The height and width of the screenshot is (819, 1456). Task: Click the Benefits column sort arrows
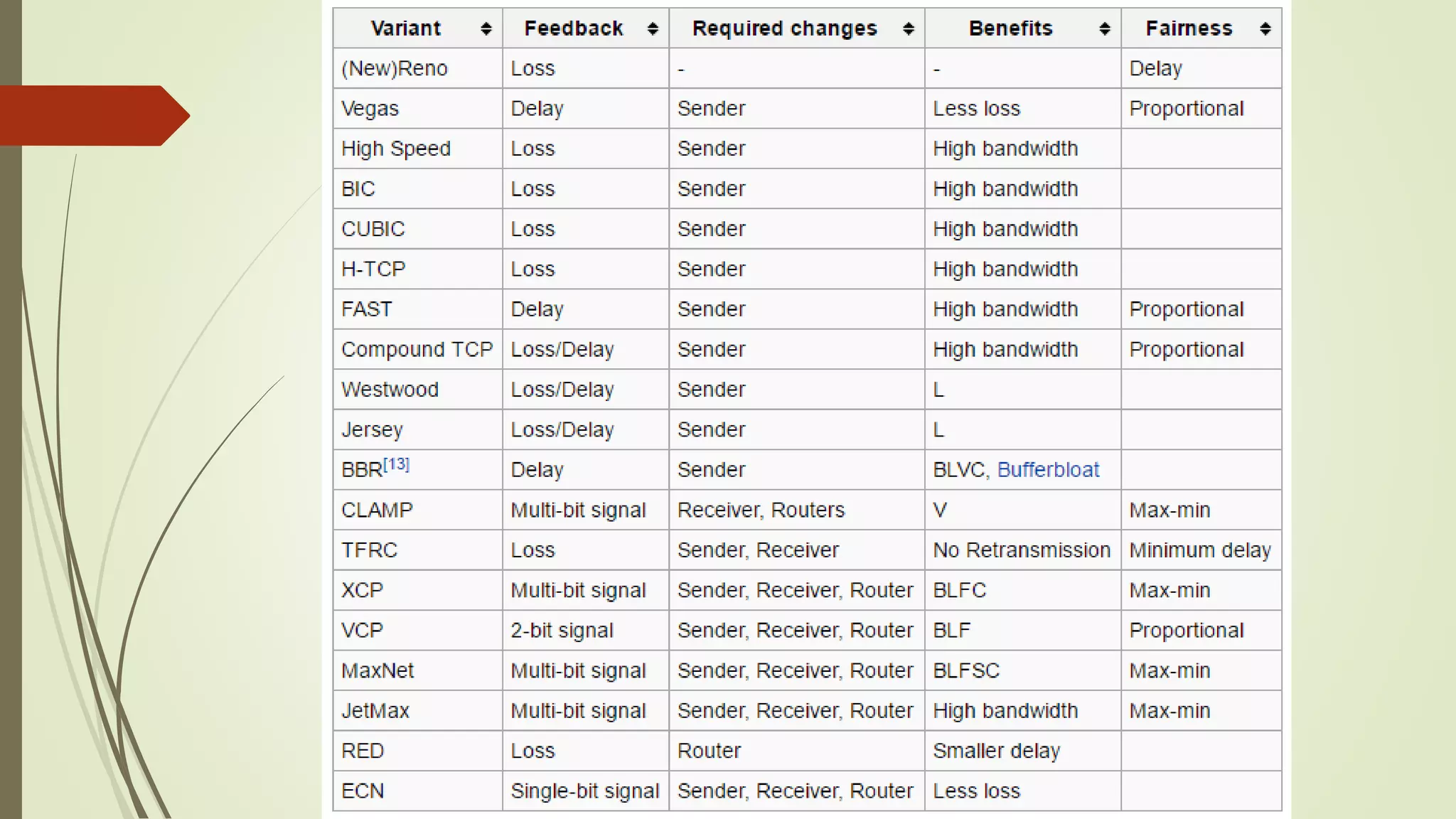pyautogui.click(x=1105, y=28)
